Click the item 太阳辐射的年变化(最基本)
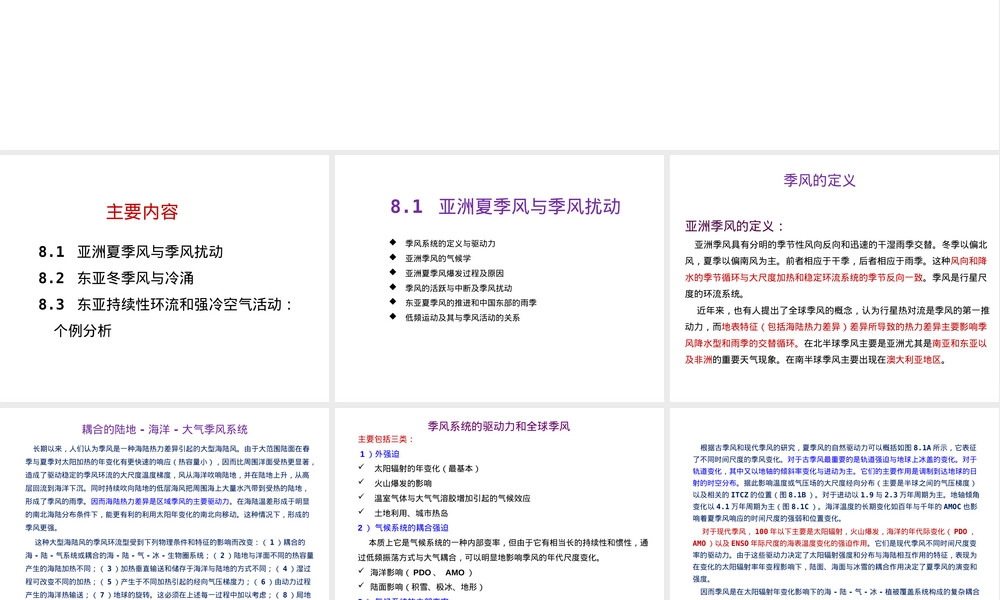Image resolution: width=1000 pixels, height=600 pixels. pyautogui.click(x=427, y=469)
